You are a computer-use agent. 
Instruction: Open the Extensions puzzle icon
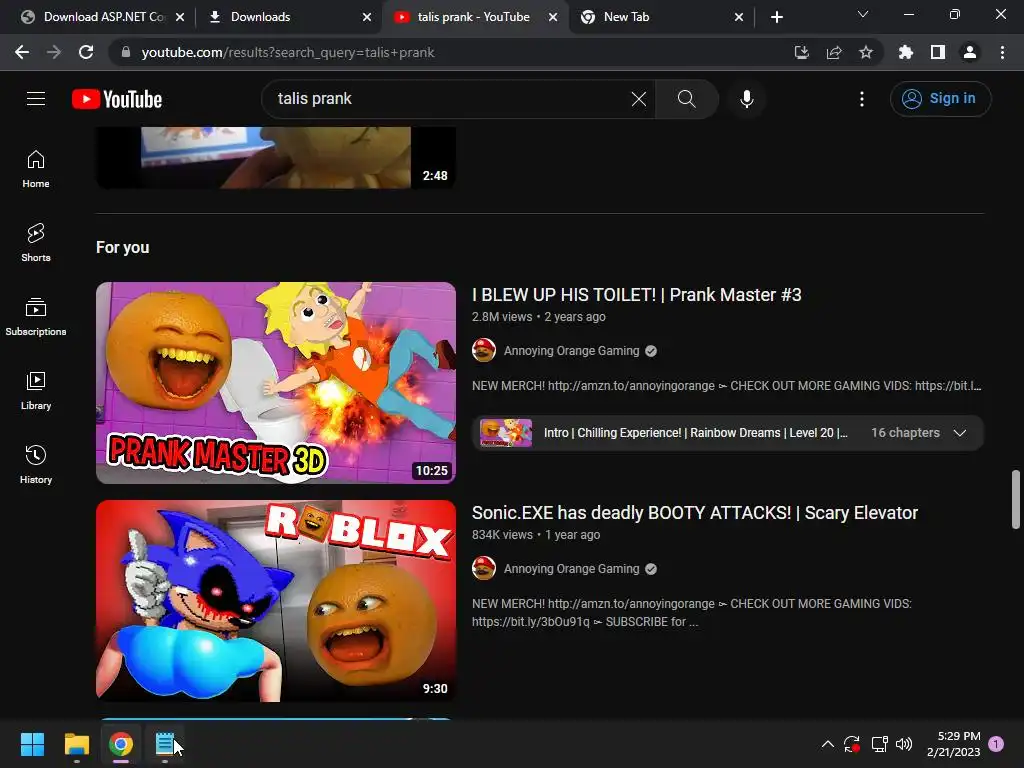tap(906, 52)
